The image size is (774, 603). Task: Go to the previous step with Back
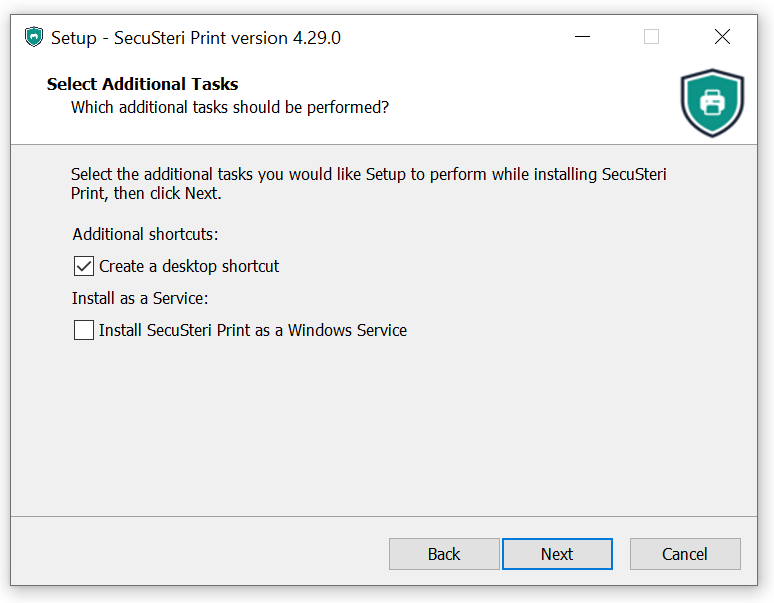(444, 554)
